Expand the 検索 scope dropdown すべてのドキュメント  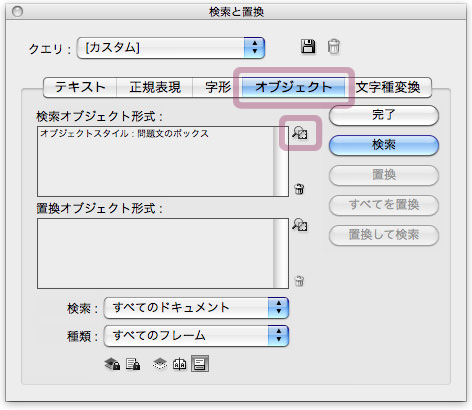[196, 308]
